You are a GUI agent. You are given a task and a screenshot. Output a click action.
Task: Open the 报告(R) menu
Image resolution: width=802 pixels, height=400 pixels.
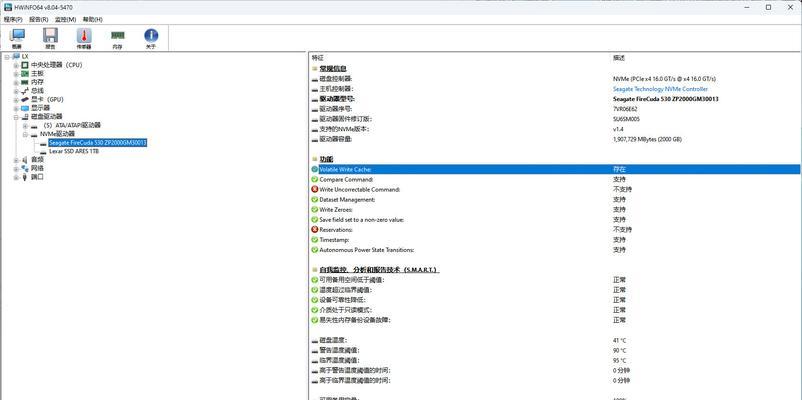coord(39,19)
